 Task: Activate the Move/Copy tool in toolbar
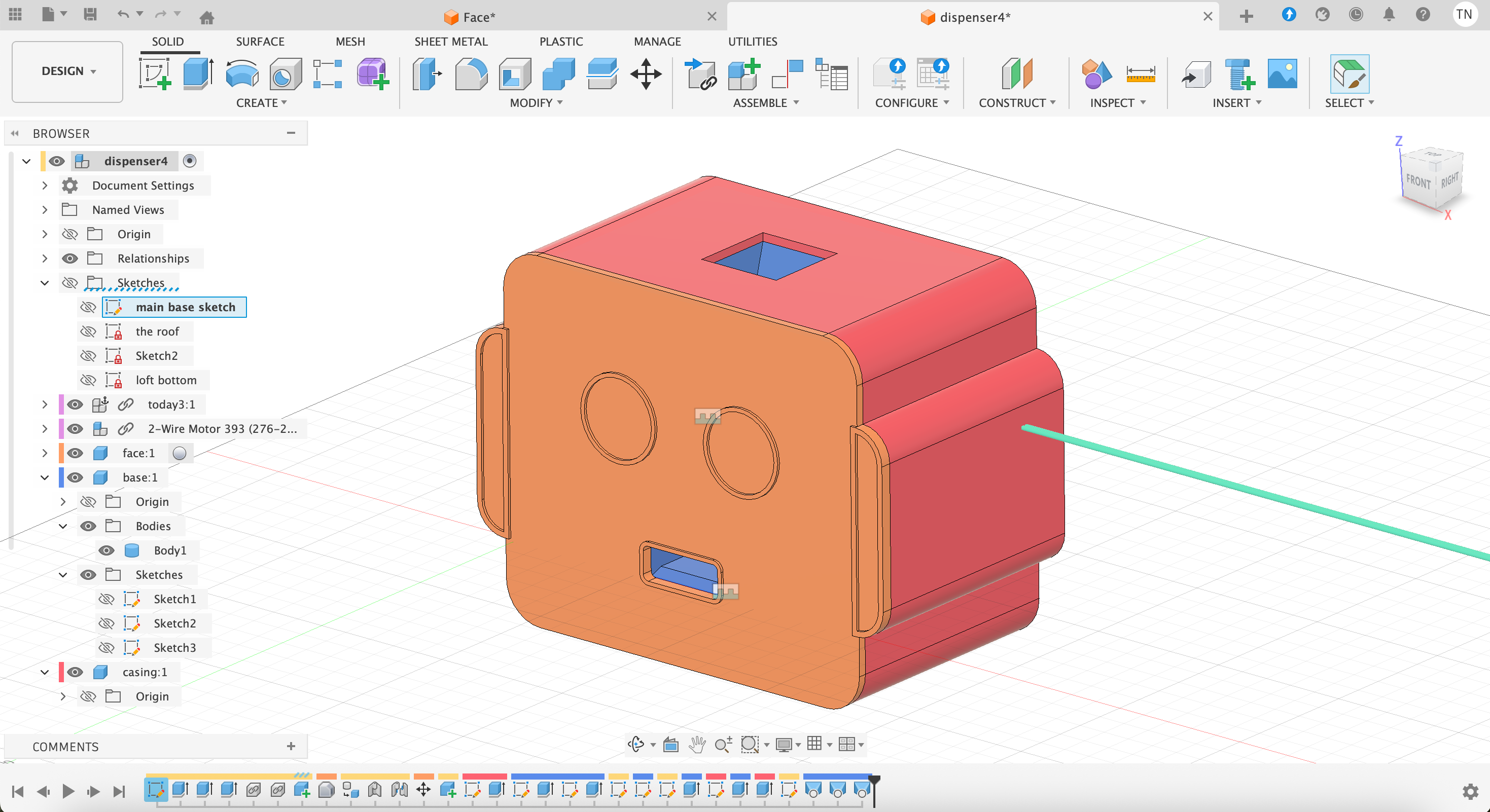[646, 74]
